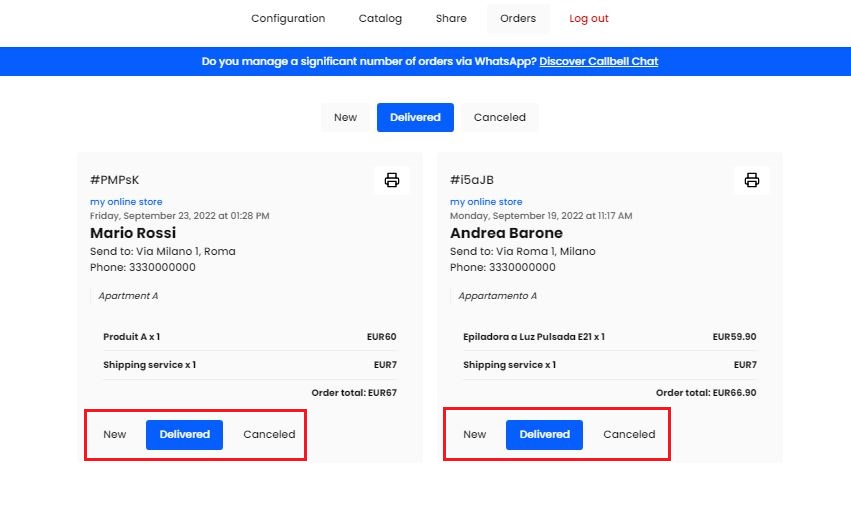Print Andrea Barone's order #i5aJB
This screenshot has width=851, height=528.
752,180
